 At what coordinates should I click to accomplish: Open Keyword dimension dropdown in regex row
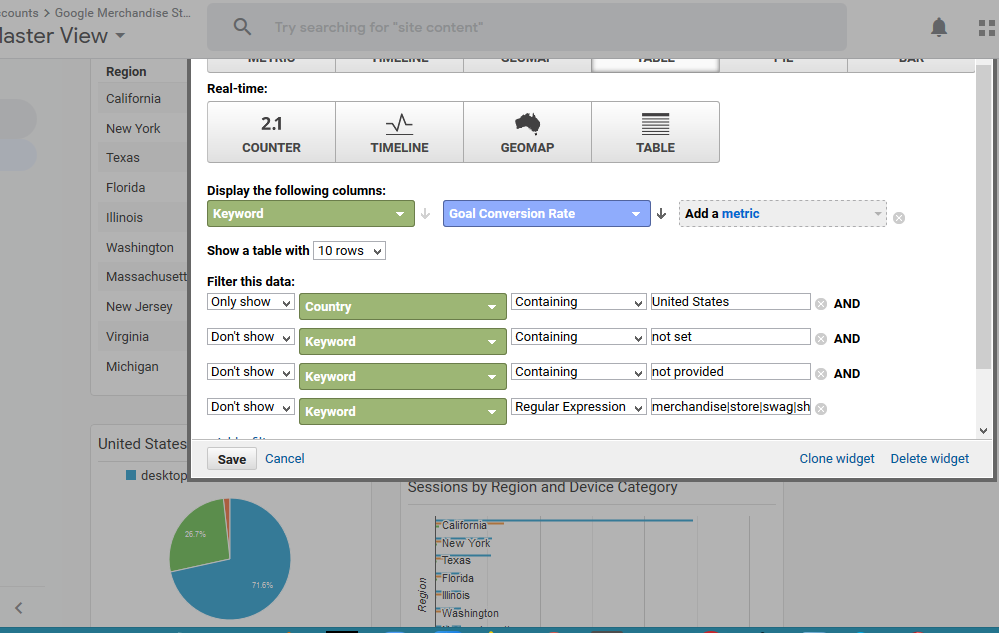pyautogui.click(x=403, y=411)
